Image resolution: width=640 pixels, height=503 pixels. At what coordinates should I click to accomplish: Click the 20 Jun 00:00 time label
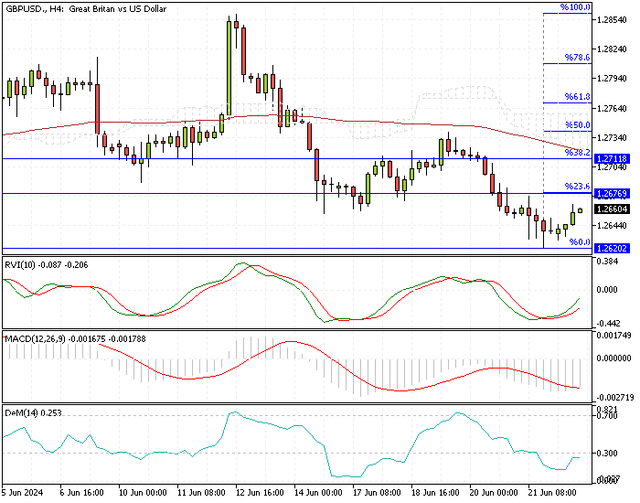pyautogui.click(x=494, y=493)
